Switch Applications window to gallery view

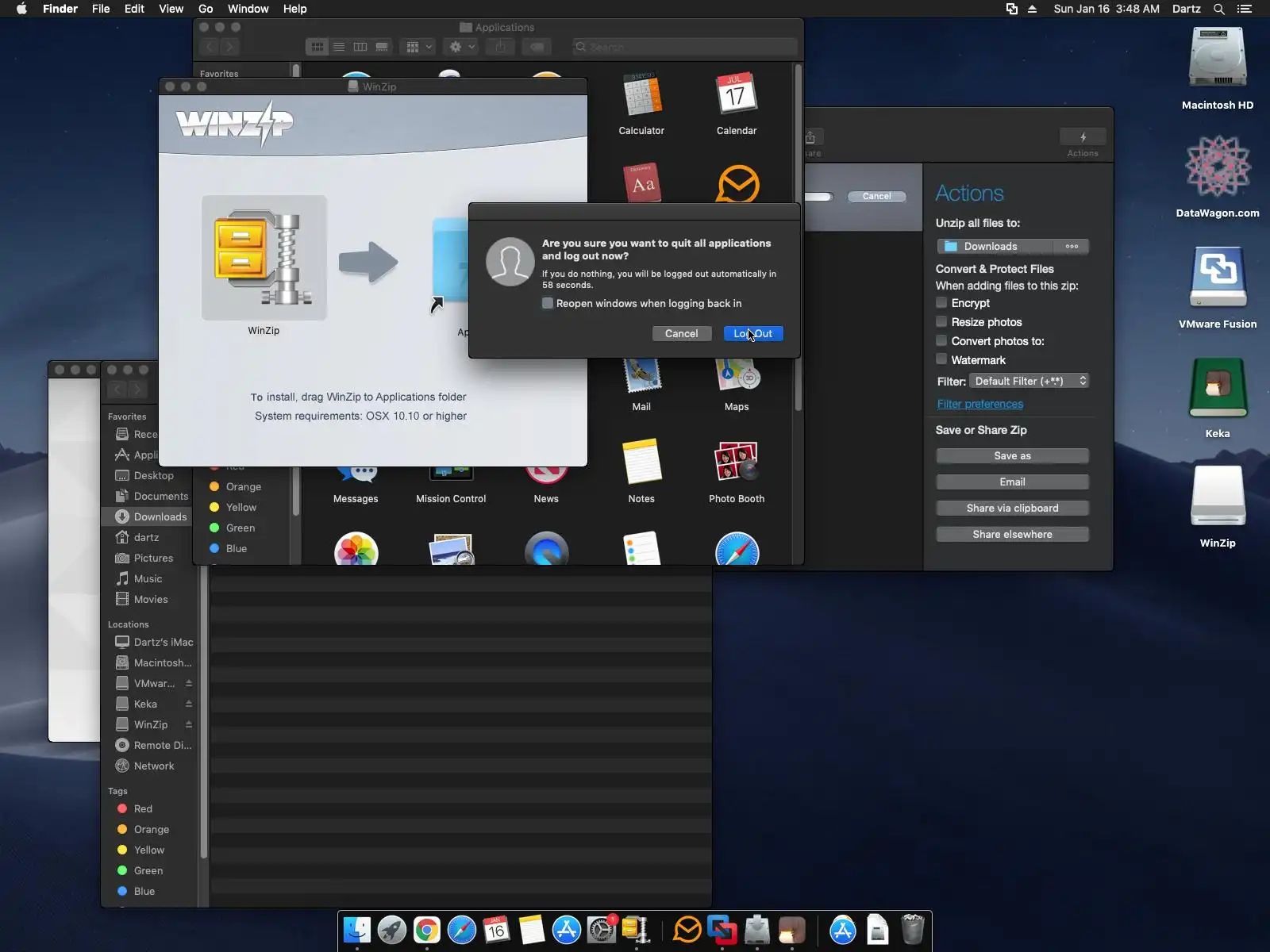[x=382, y=47]
